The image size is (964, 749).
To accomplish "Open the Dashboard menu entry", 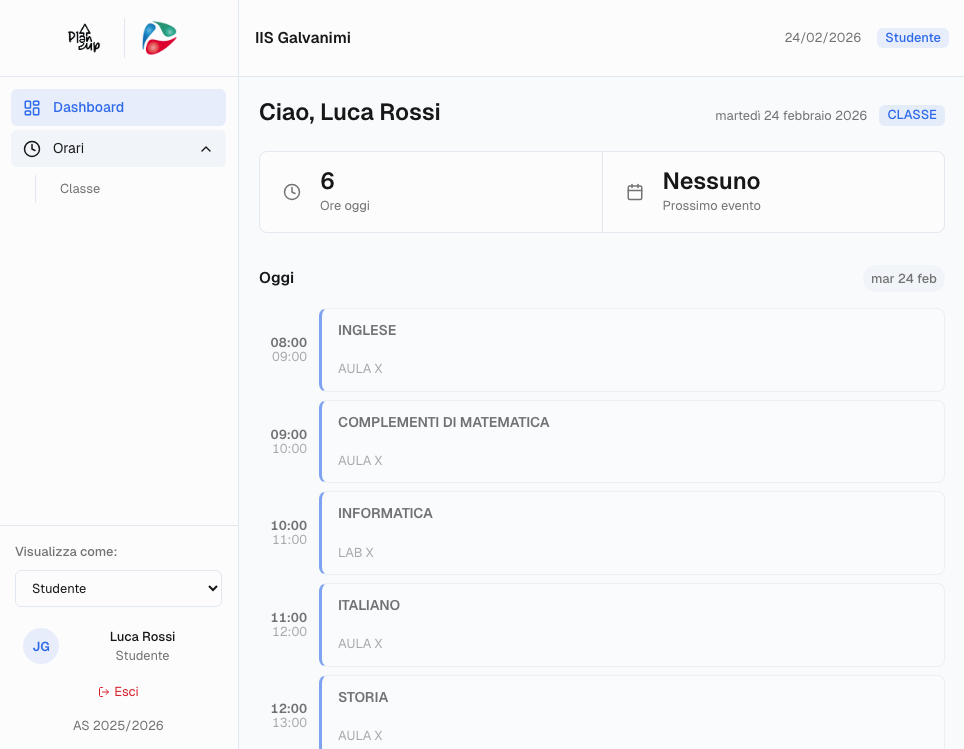I will pyautogui.click(x=88, y=107).
